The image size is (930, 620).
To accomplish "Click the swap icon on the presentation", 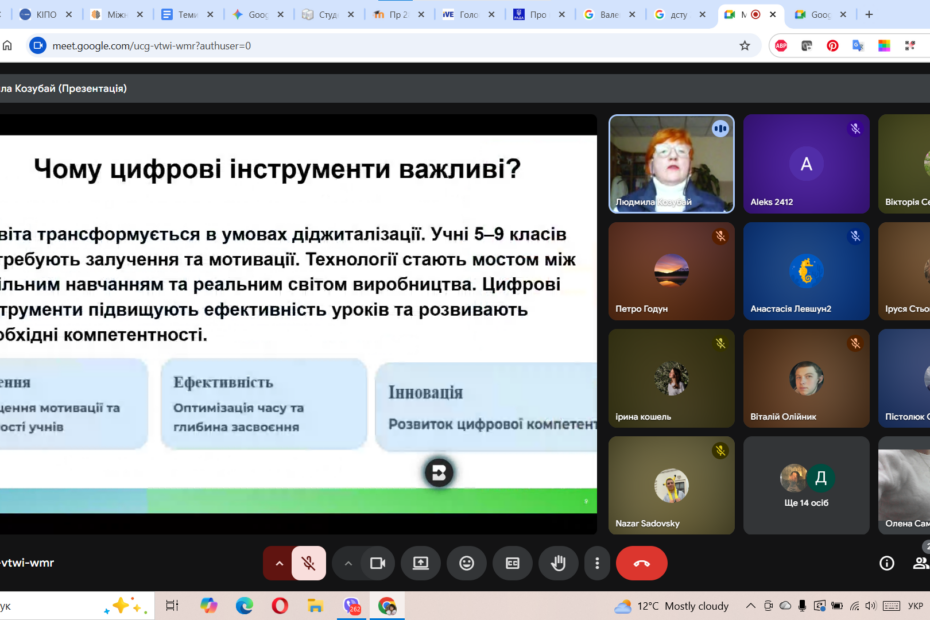I will coord(438,472).
